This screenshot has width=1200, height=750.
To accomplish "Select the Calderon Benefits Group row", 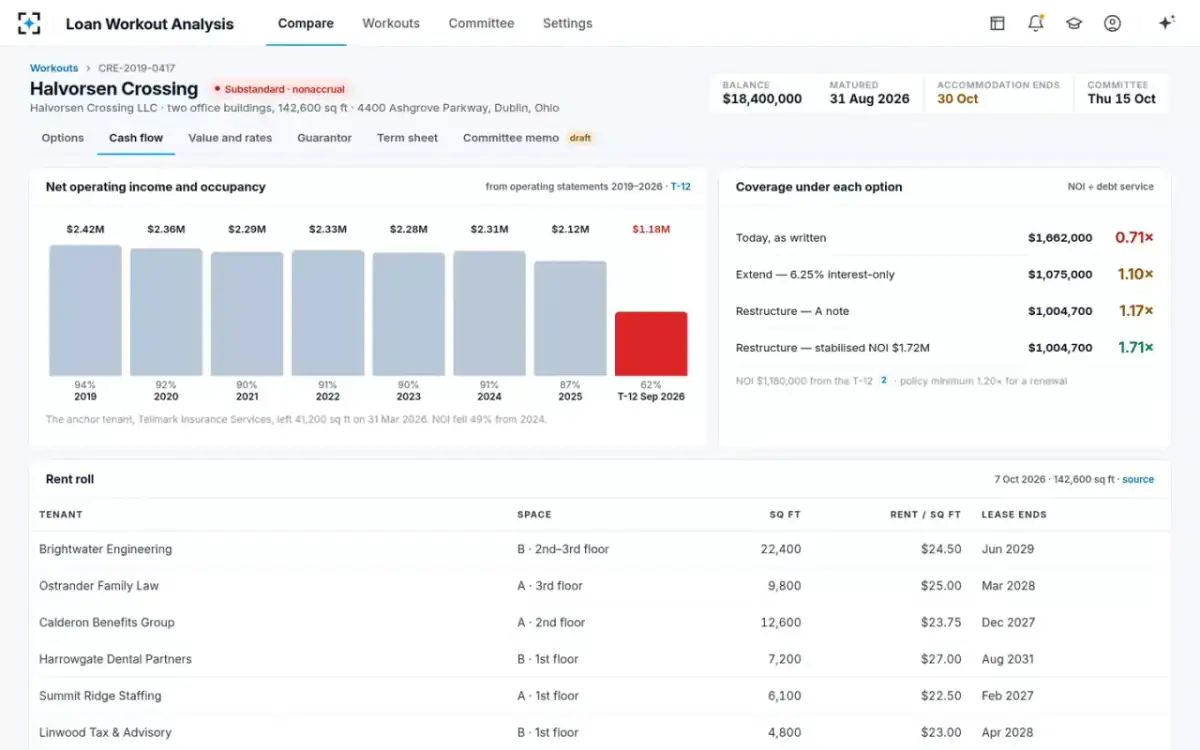I will tap(600, 622).
